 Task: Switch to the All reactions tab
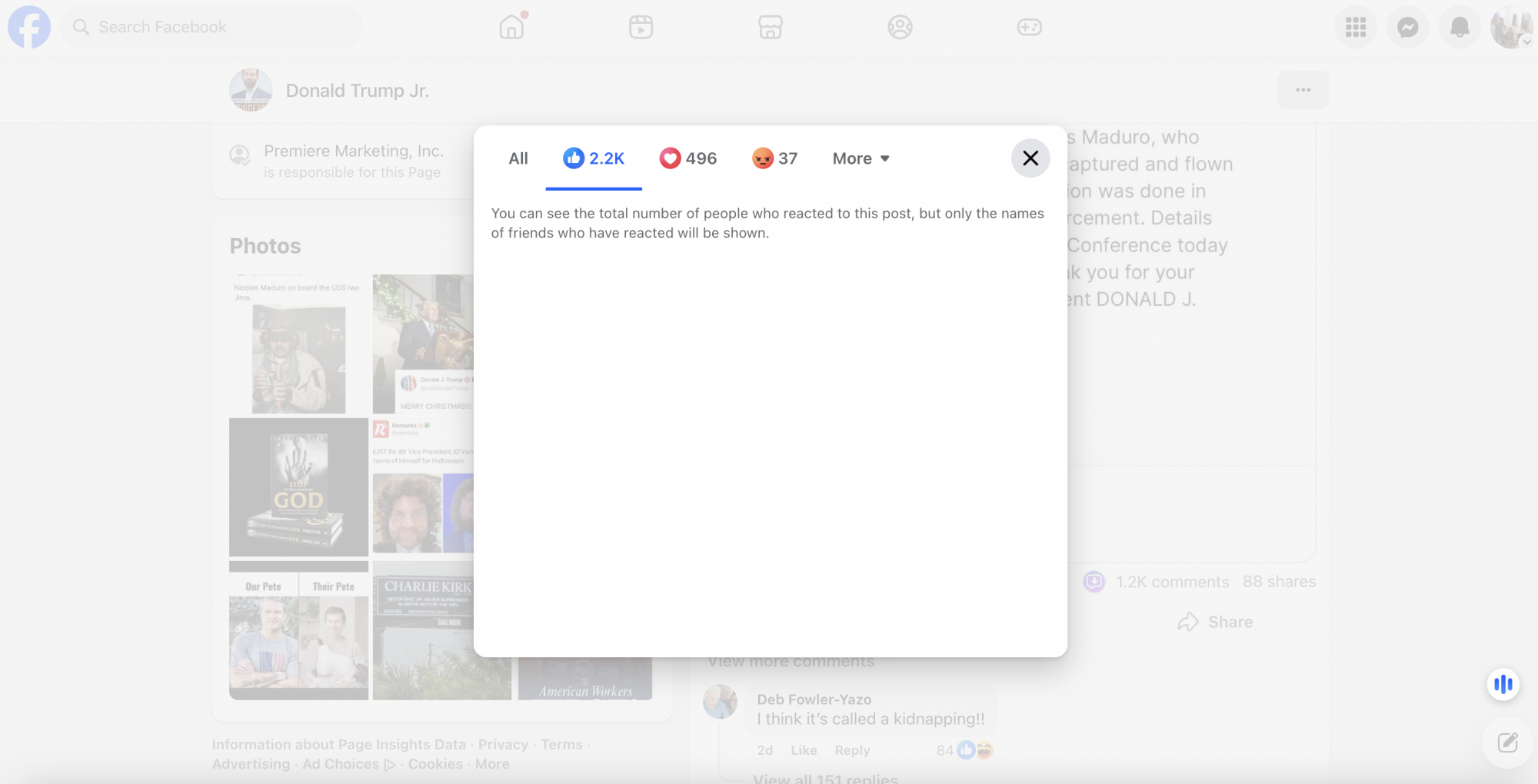(518, 158)
